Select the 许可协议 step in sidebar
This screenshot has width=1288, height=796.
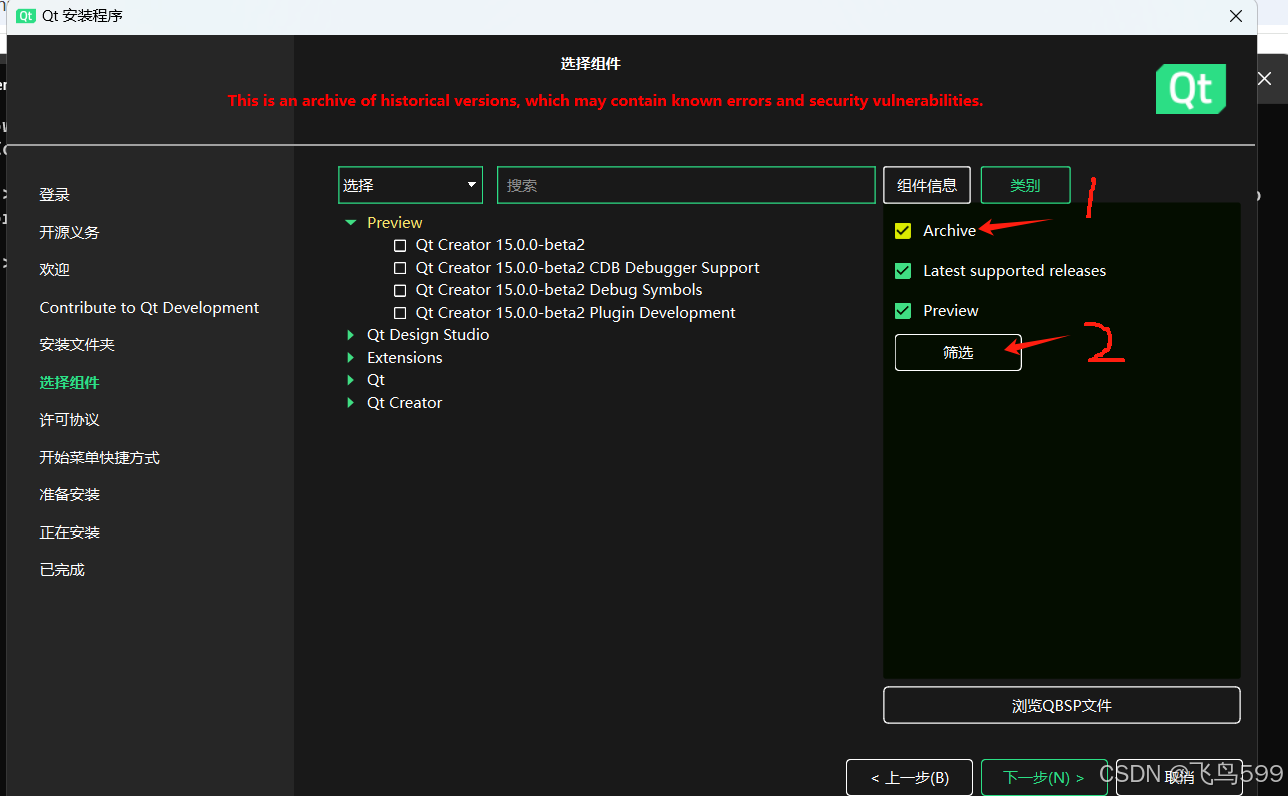(x=70, y=420)
